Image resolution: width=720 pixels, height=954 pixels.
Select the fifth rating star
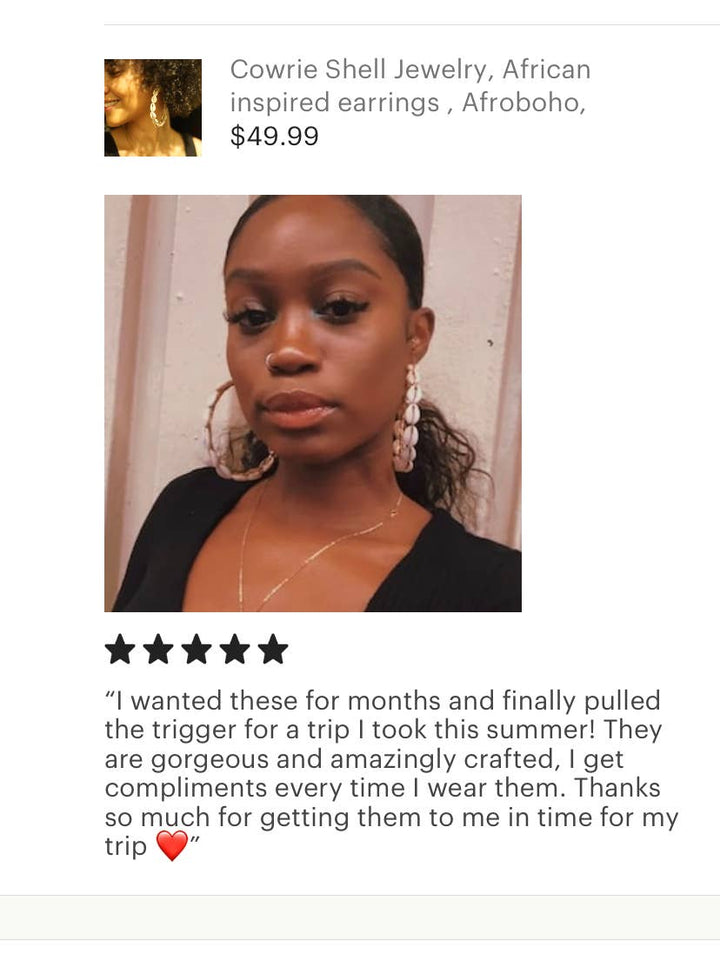[273, 649]
